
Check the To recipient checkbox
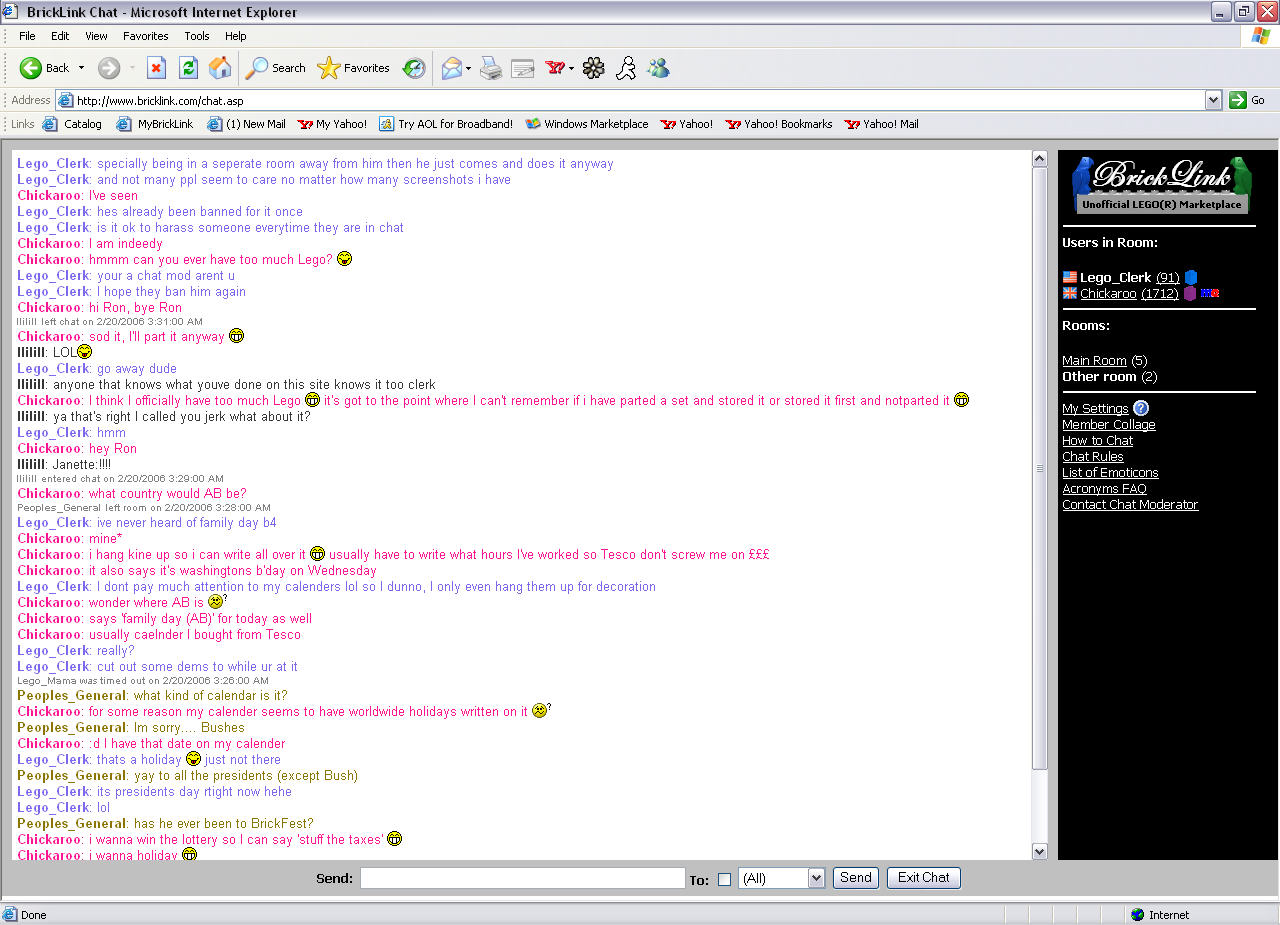pyautogui.click(x=724, y=878)
